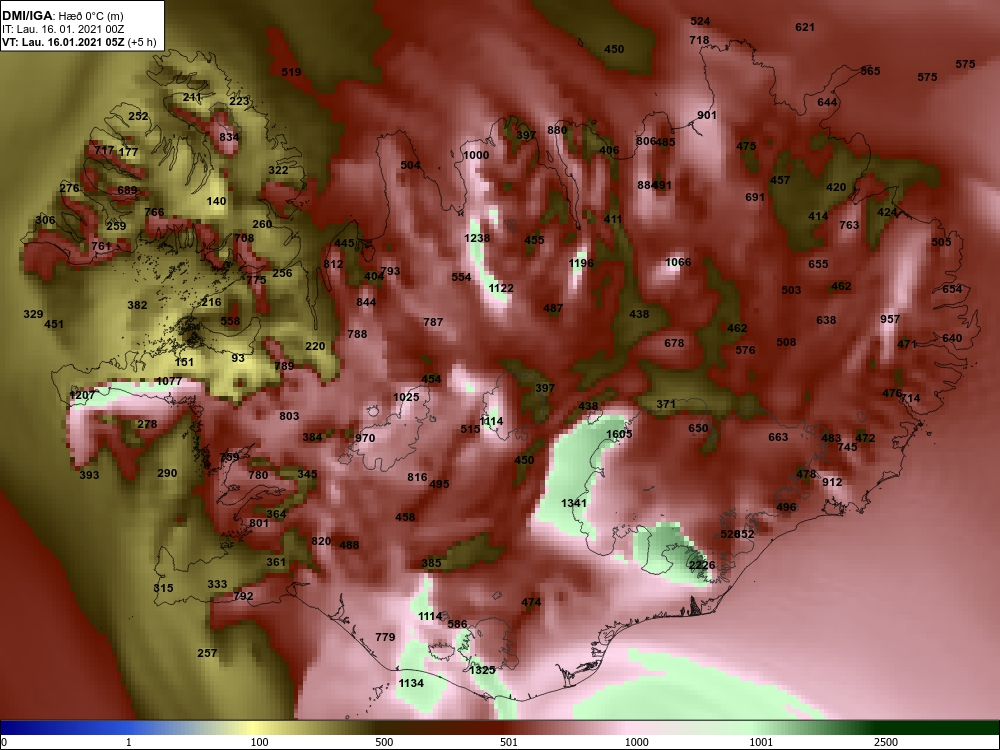Click the 1605 value on the glacier
This screenshot has width=1000, height=750.
click(x=619, y=434)
